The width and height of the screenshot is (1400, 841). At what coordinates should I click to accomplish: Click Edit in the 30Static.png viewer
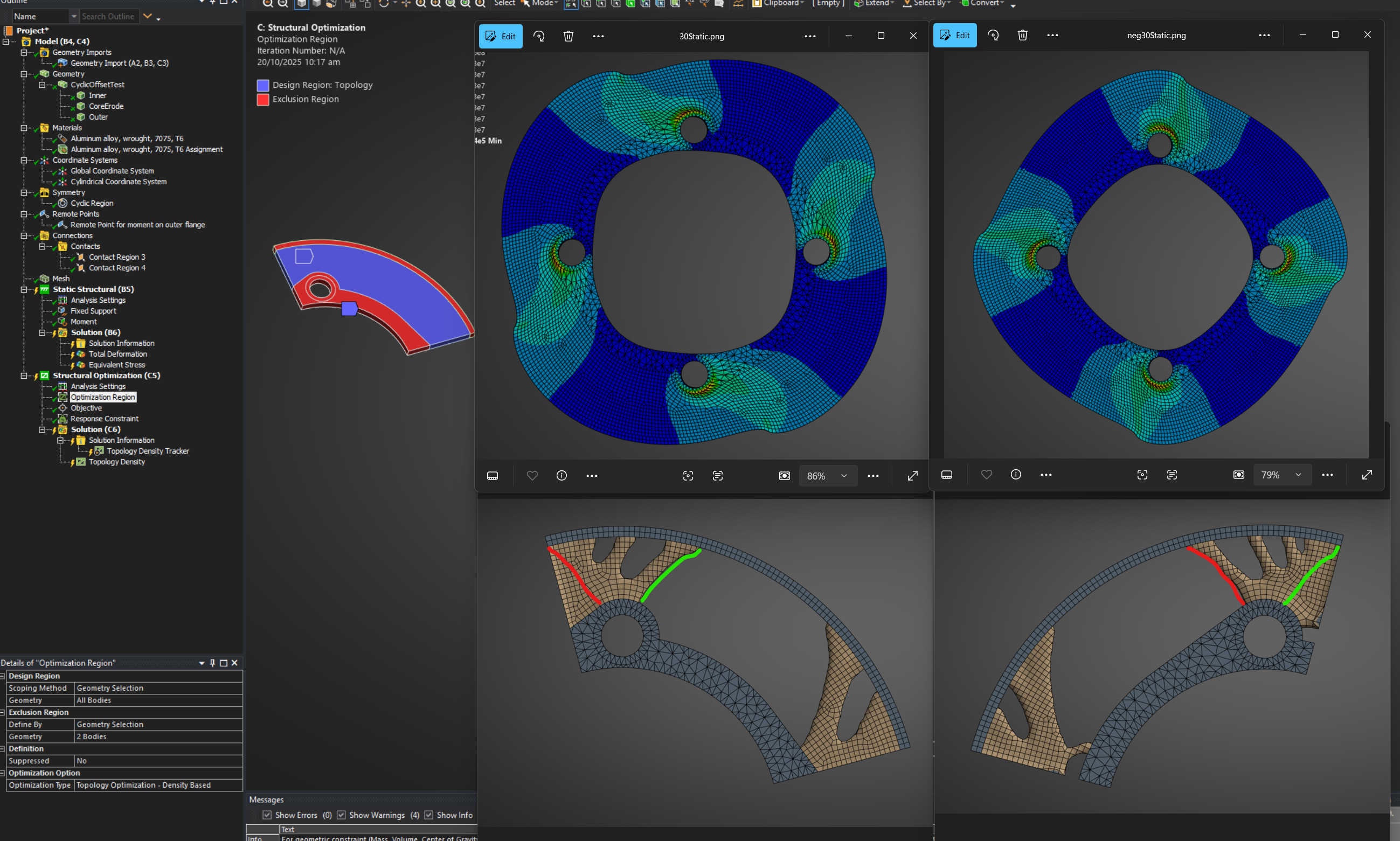coord(501,36)
